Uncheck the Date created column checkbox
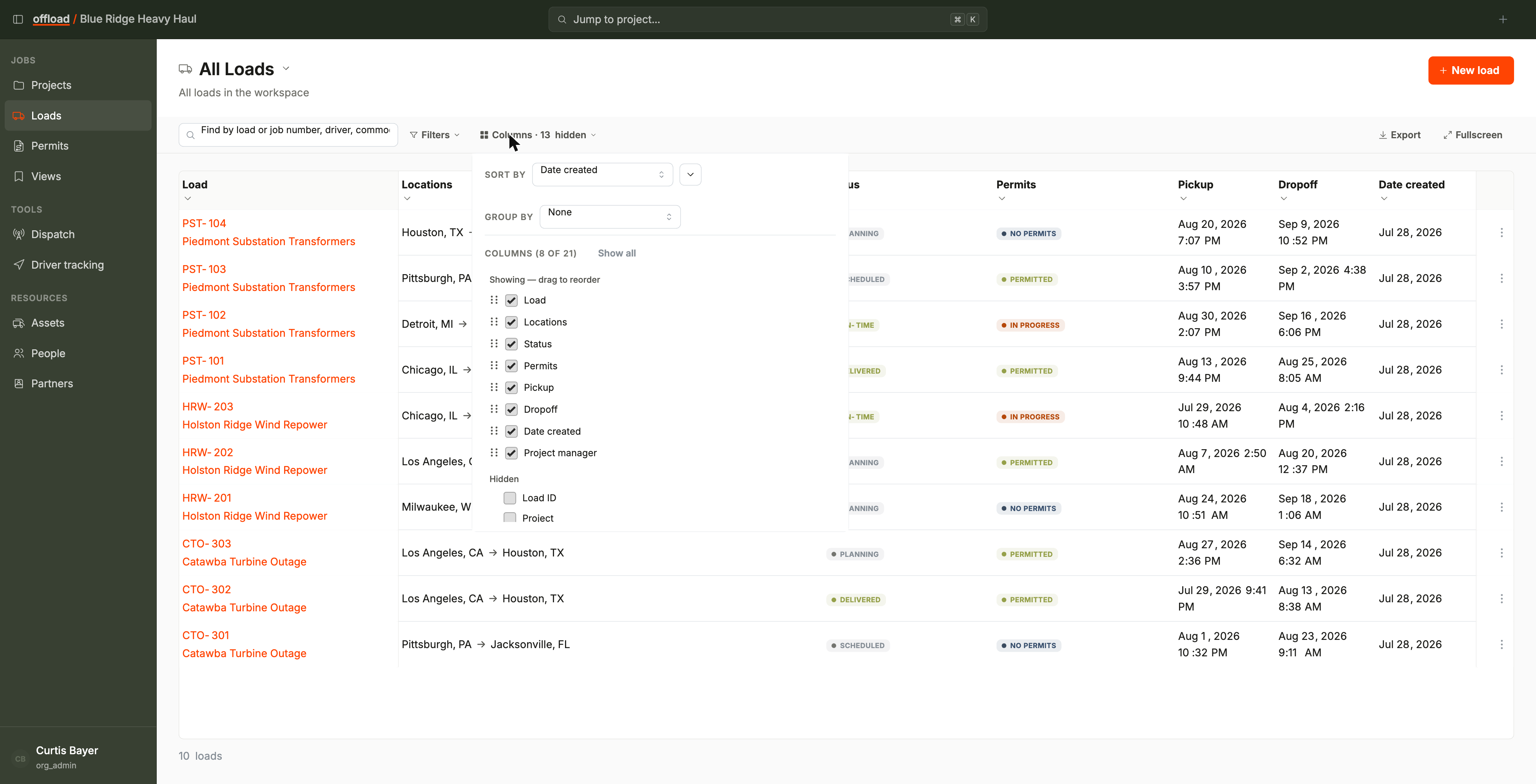 pyautogui.click(x=511, y=431)
